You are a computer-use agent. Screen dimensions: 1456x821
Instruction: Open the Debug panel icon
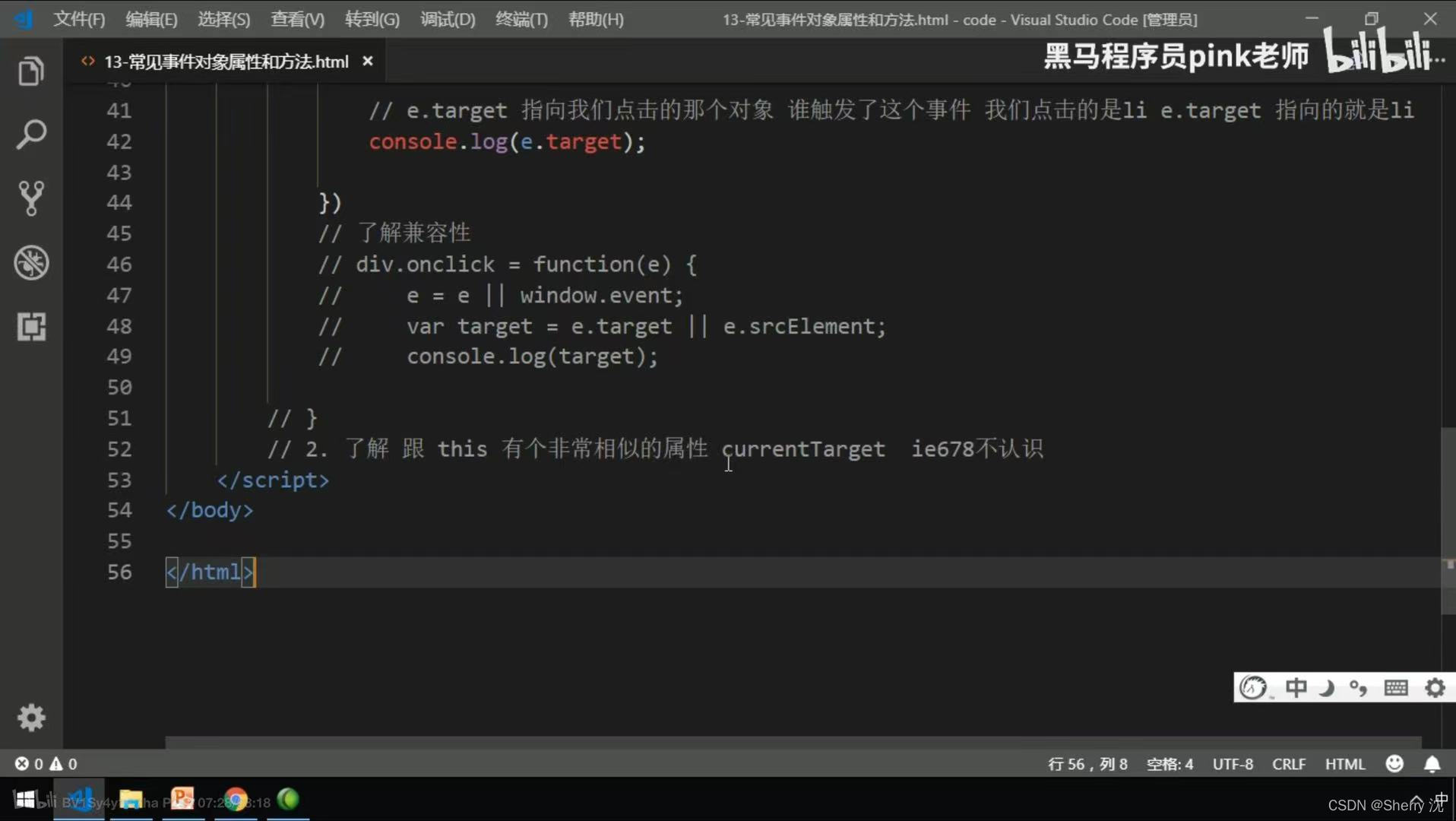31,263
